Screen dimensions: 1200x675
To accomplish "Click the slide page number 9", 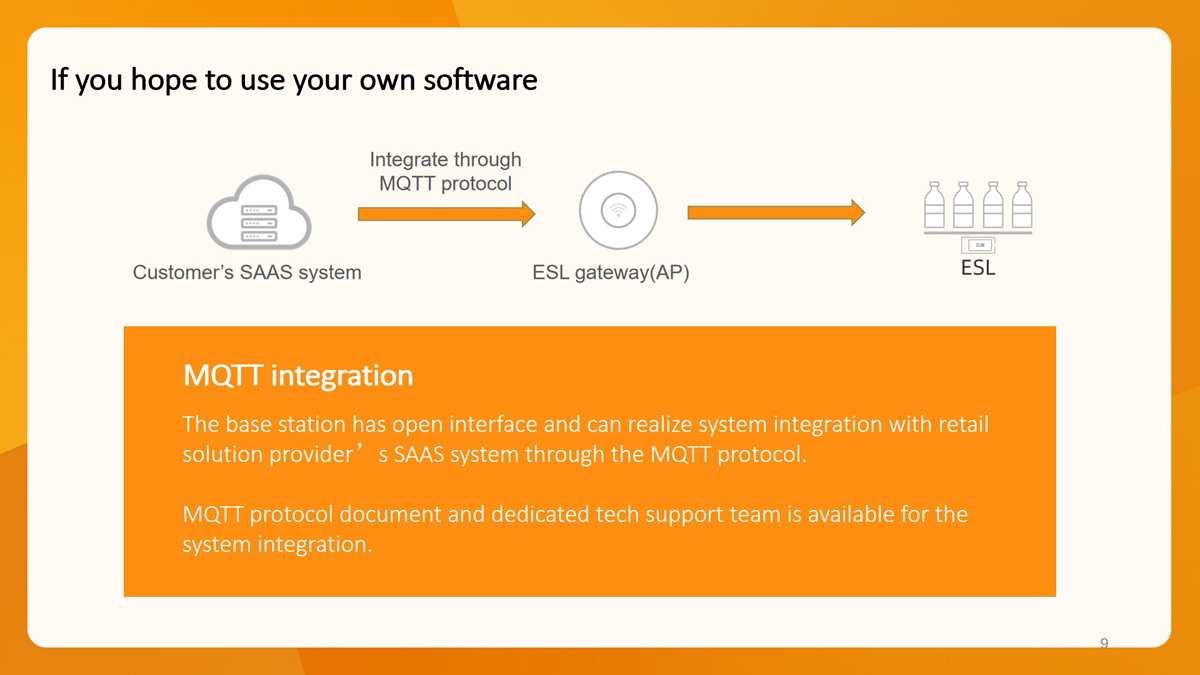I will point(1104,643).
